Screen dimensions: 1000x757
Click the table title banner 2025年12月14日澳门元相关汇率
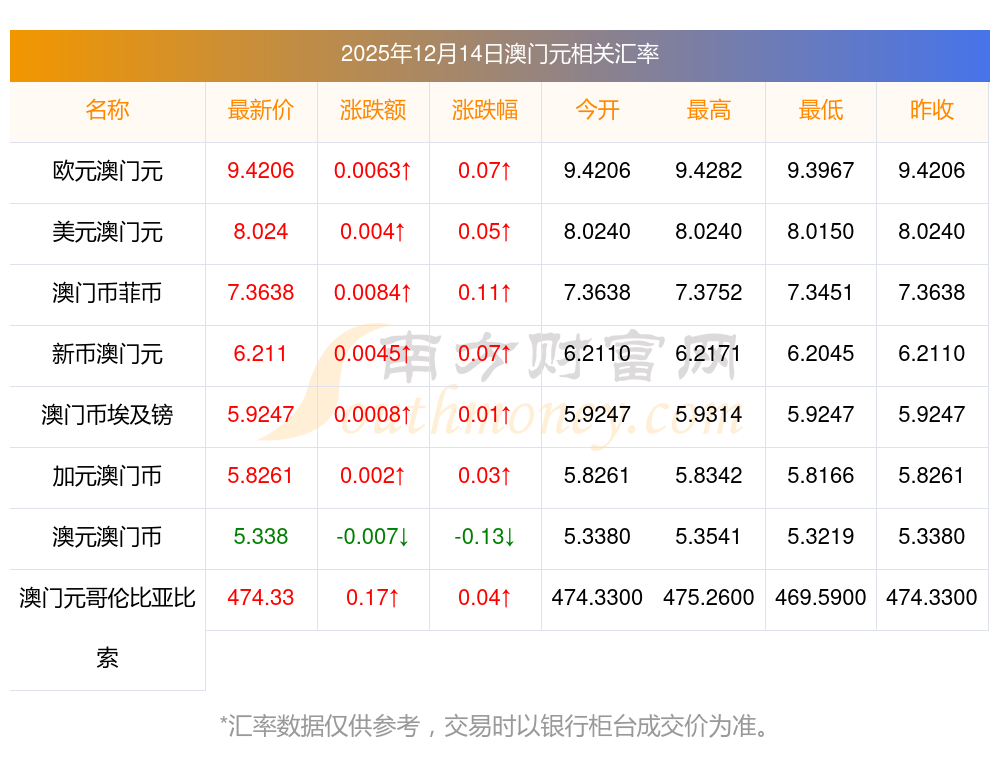tap(500, 54)
